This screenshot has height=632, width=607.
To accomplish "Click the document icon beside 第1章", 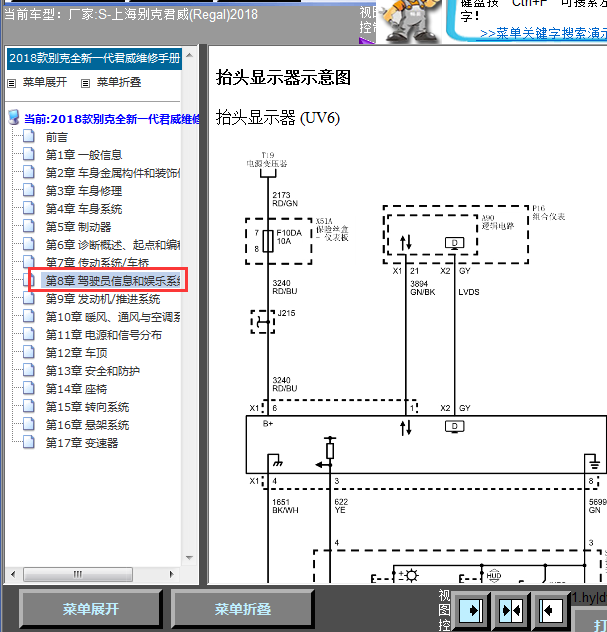I will [x=29, y=154].
